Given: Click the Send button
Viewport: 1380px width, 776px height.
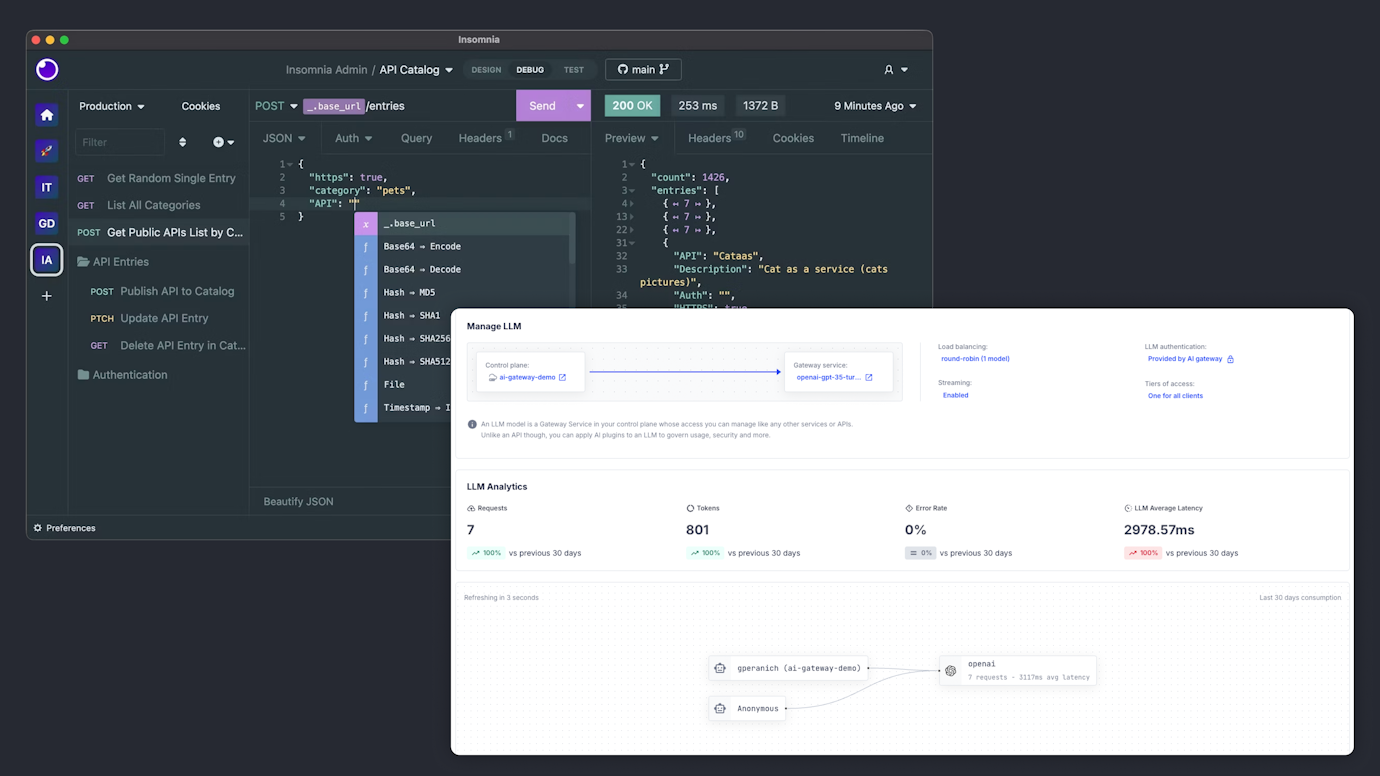Looking at the screenshot, I should 541,105.
